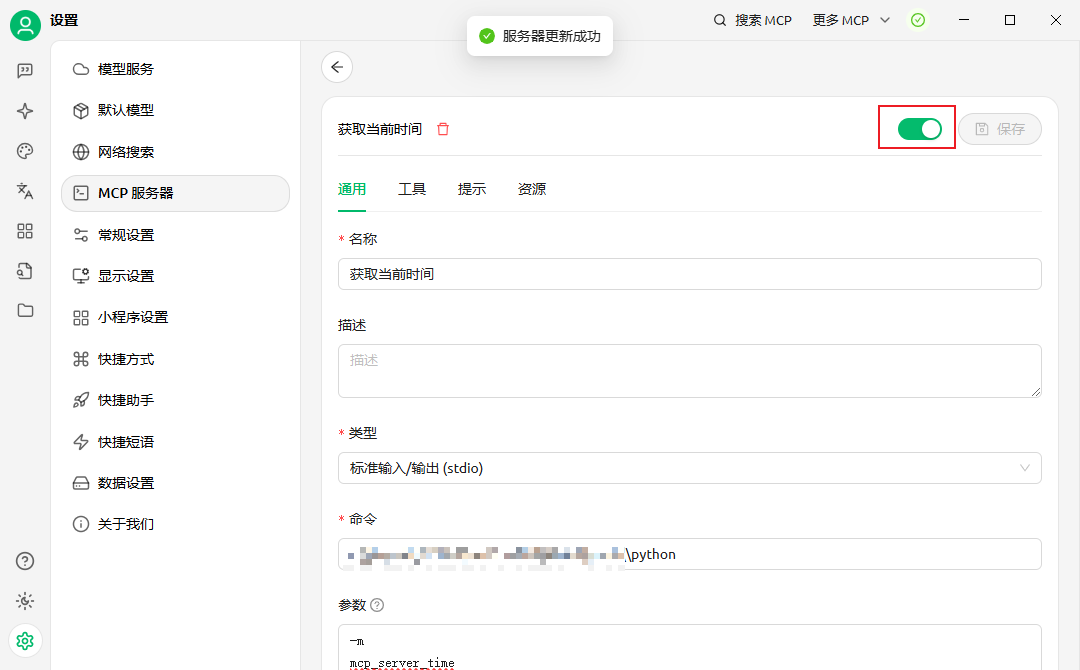
Task: Open 默认模型 settings
Action: (x=175, y=110)
